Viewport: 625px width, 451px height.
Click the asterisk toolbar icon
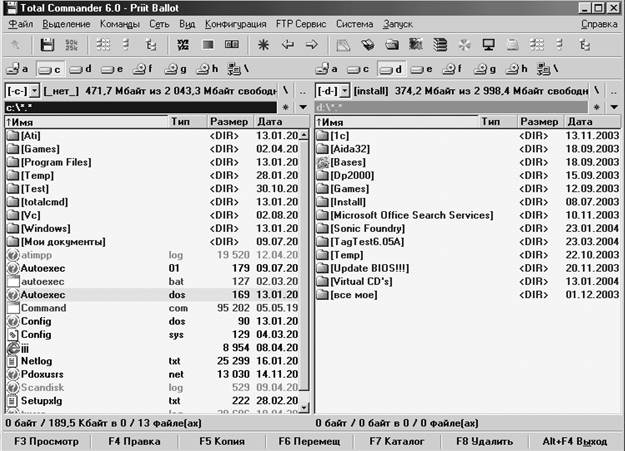pos(263,45)
